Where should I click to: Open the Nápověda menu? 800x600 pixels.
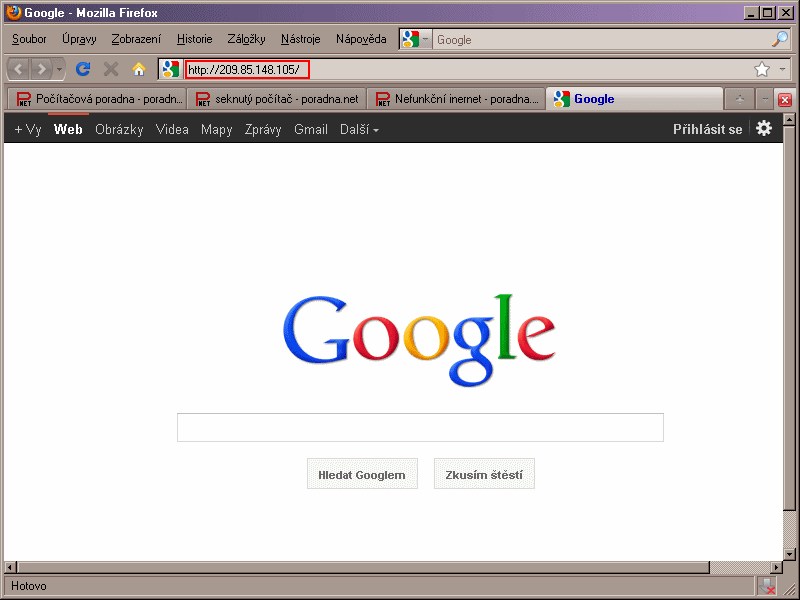tap(361, 39)
